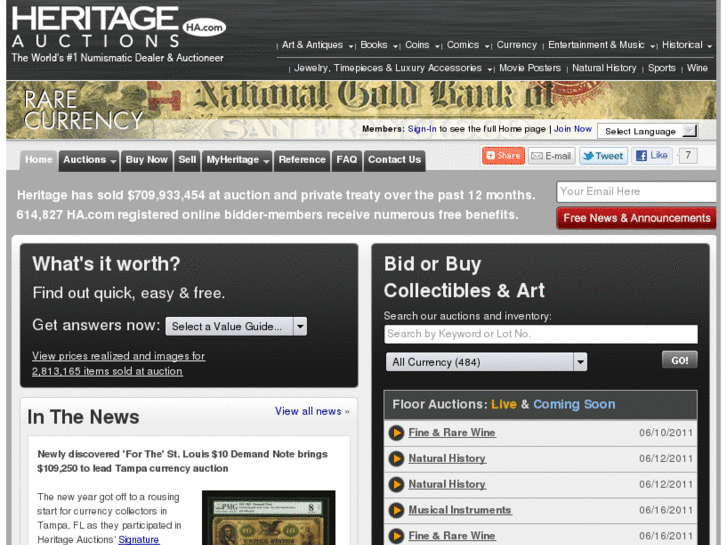727x545 pixels.
Task: Click the E-mail envelope button
Action: coord(551,156)
